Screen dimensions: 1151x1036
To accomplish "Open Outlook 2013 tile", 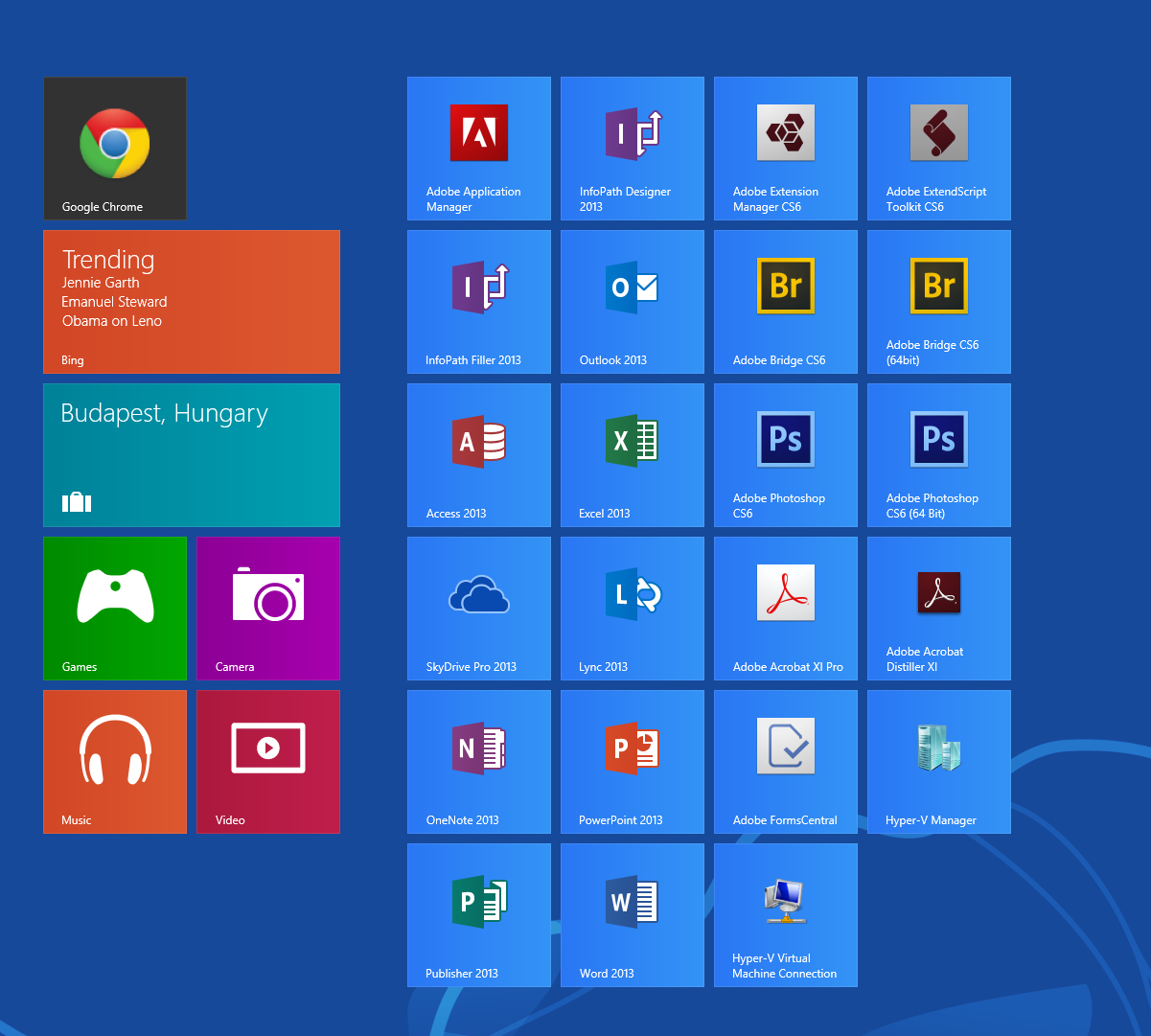I will click(x=633, y=301).
